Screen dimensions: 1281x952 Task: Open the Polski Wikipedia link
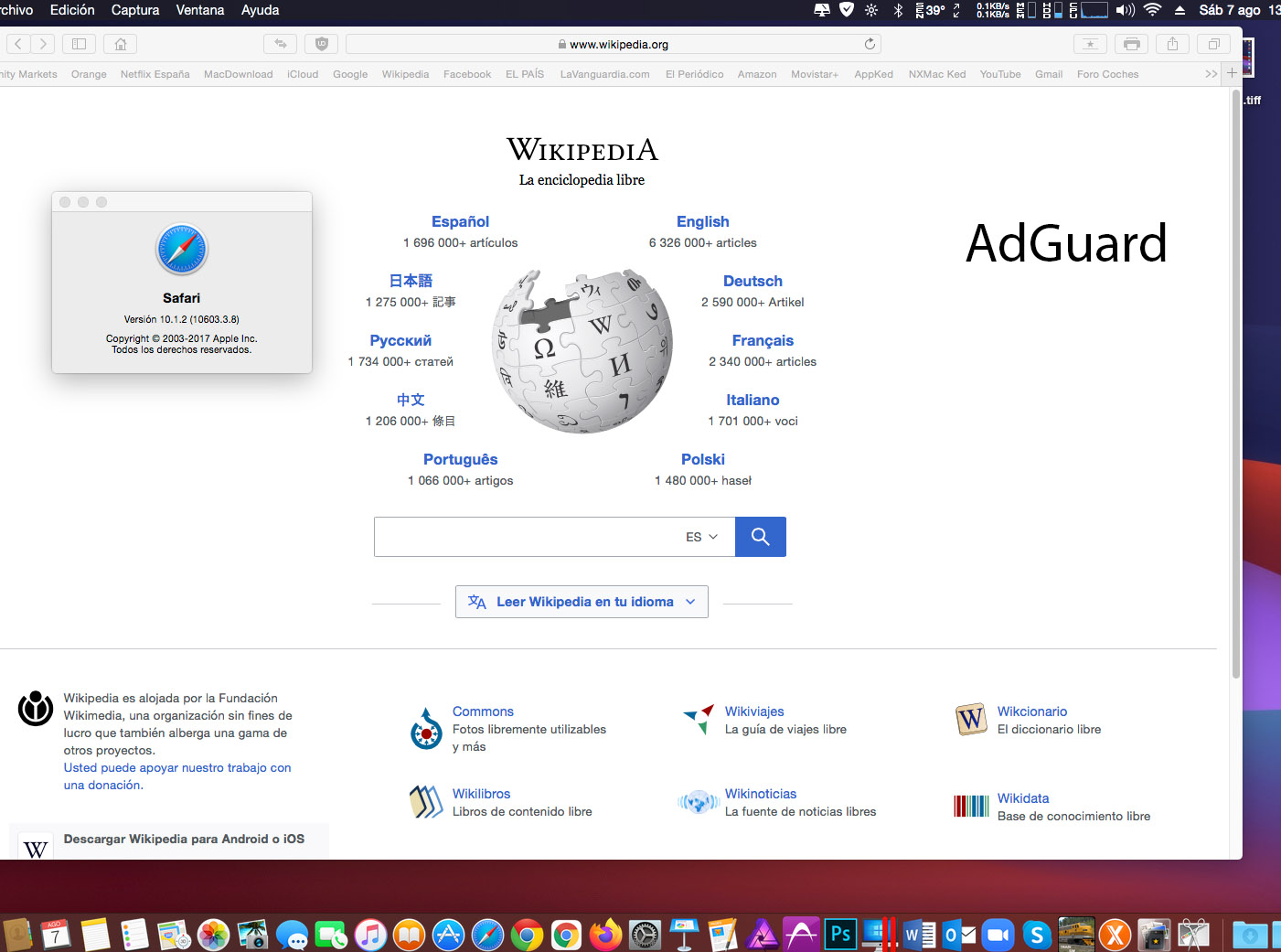point(703,459)
